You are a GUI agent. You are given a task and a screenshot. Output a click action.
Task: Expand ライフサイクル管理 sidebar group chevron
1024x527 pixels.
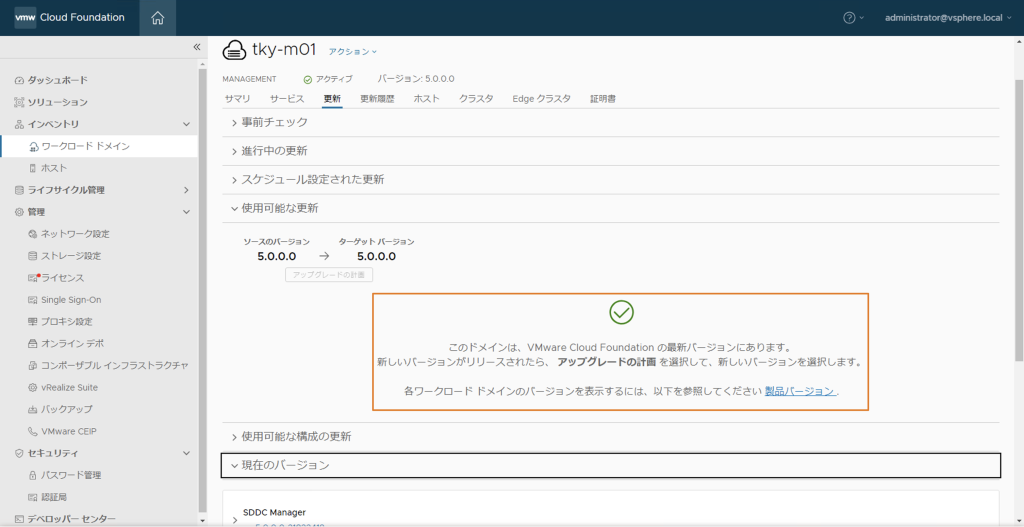[186, 190]
